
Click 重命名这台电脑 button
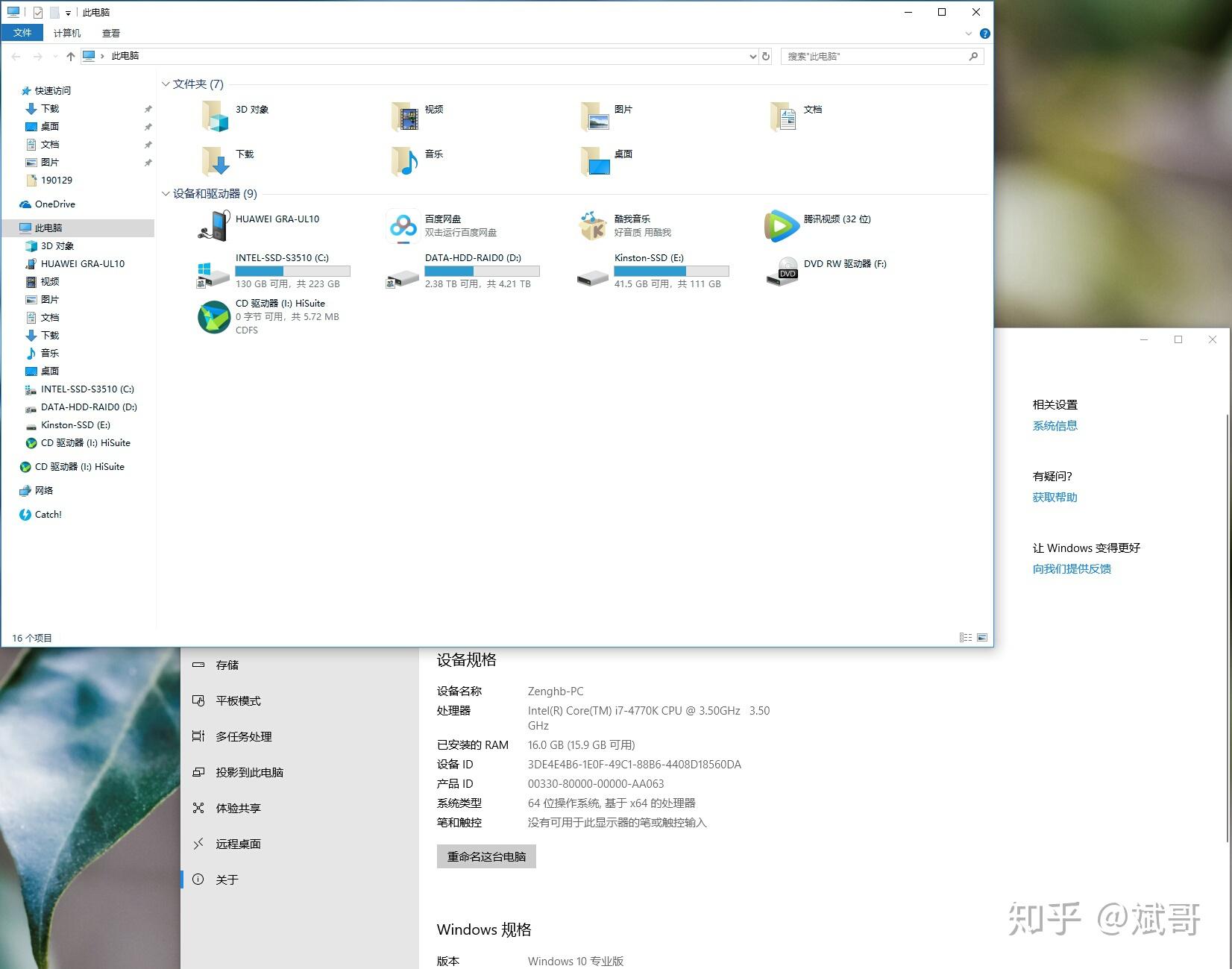(486, 856)
